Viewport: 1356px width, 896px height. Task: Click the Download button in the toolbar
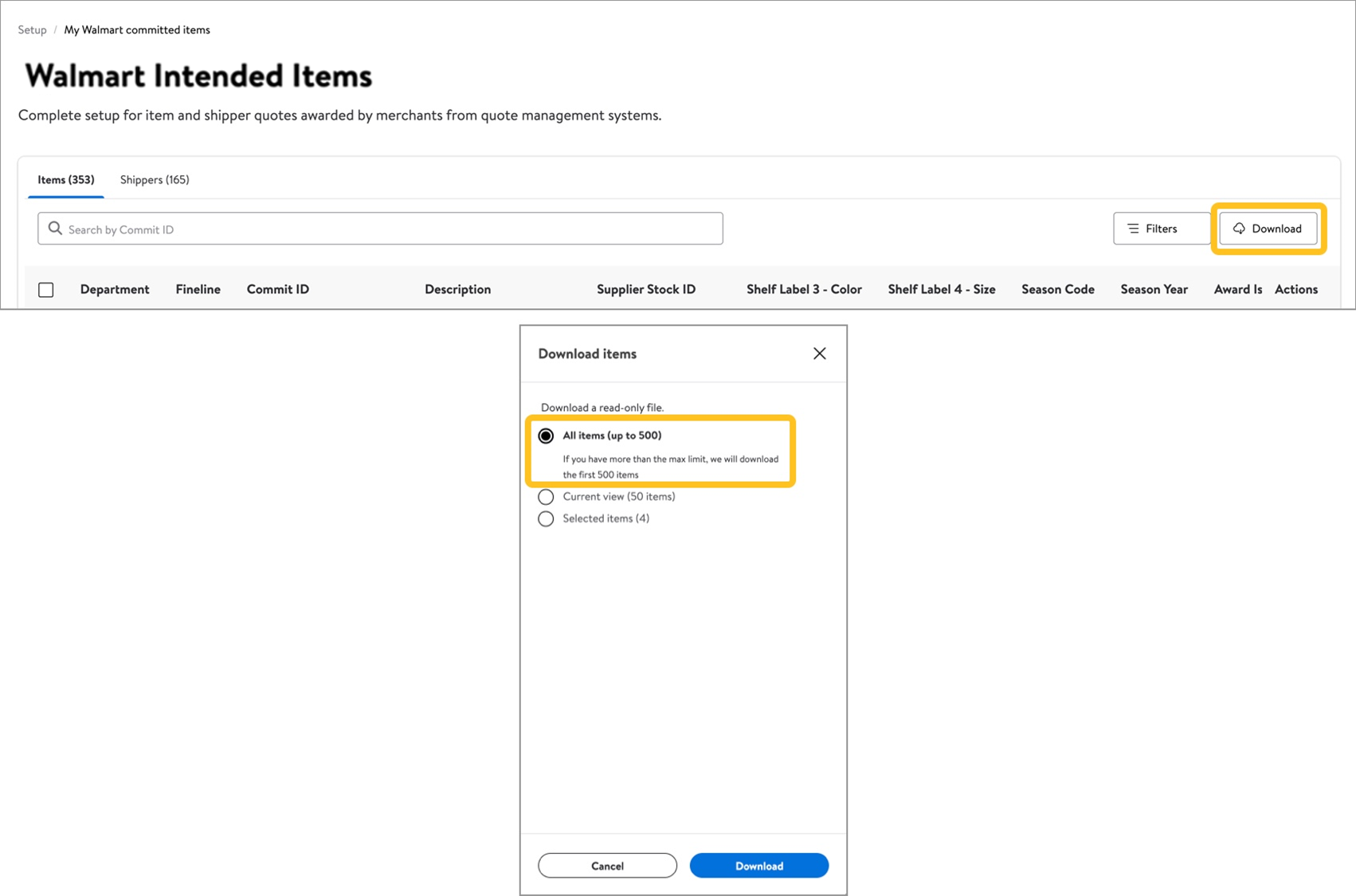[1268, 229]
